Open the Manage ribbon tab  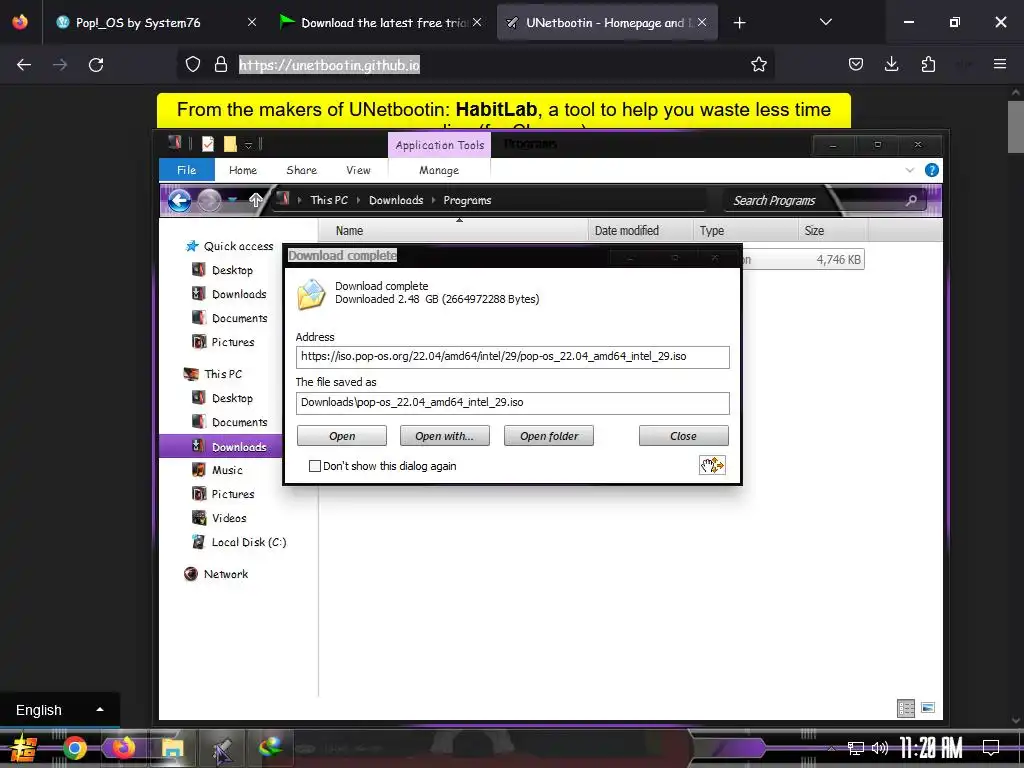click(439, 170)
